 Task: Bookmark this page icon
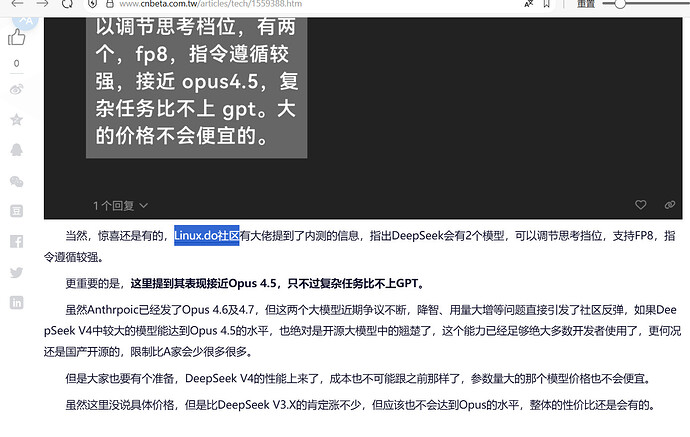[546, 4]
